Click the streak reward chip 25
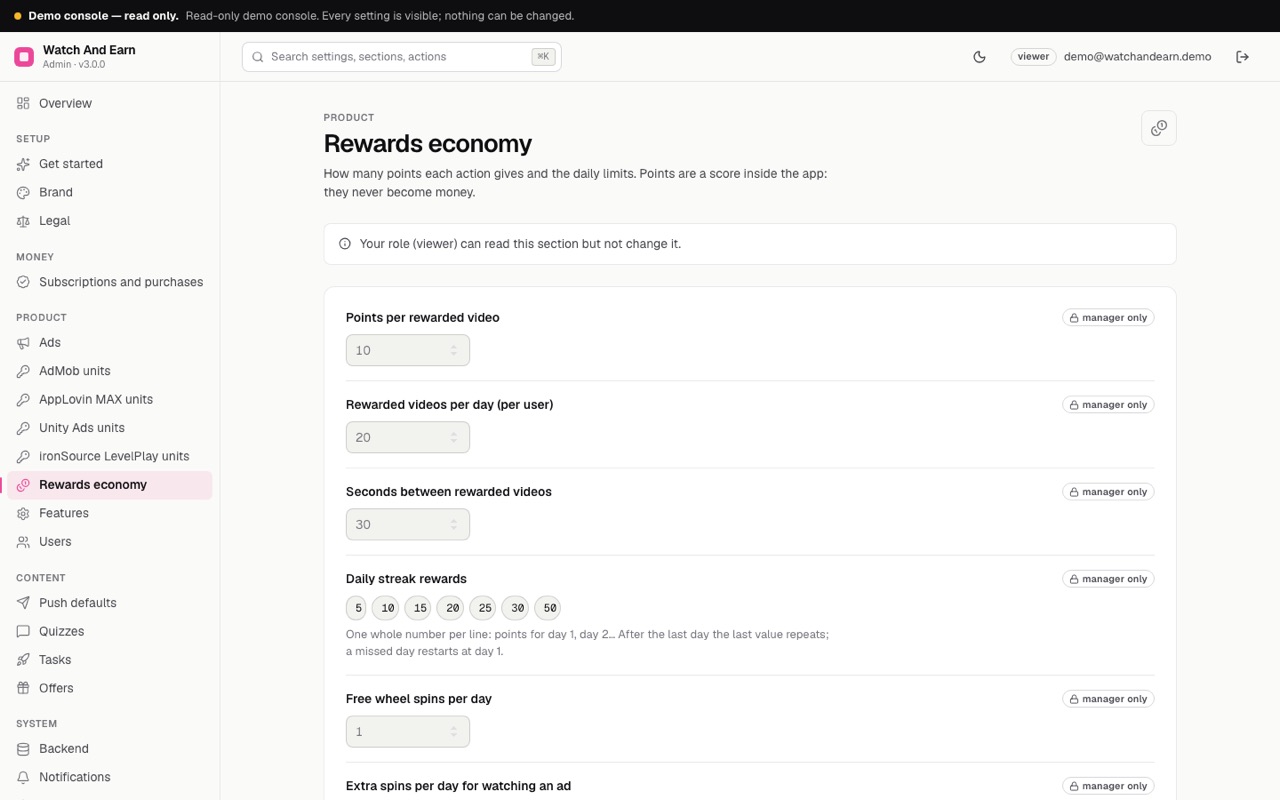Viewport: 1280px width, 800px height. (x=483, y=608)
